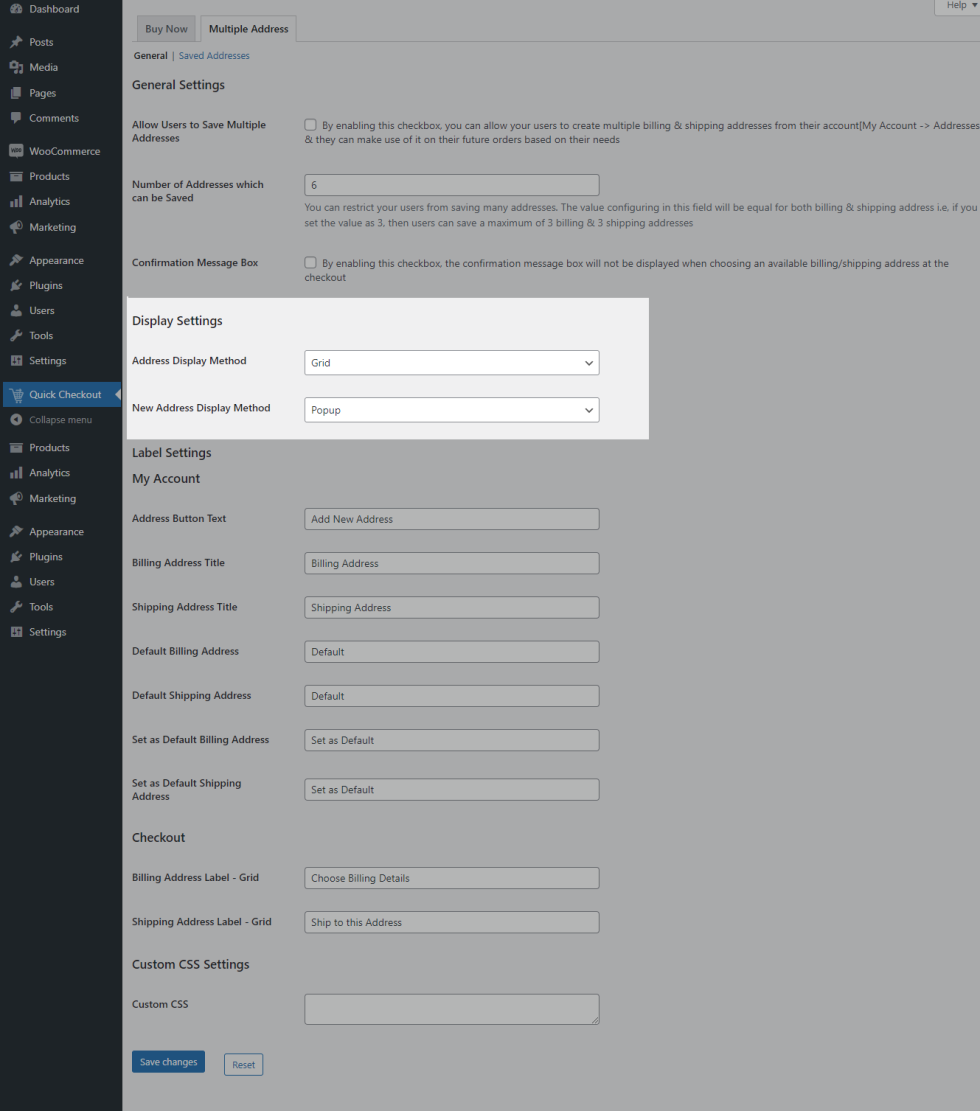
Task: Select the Multiple Address tab
Action: 248,29
